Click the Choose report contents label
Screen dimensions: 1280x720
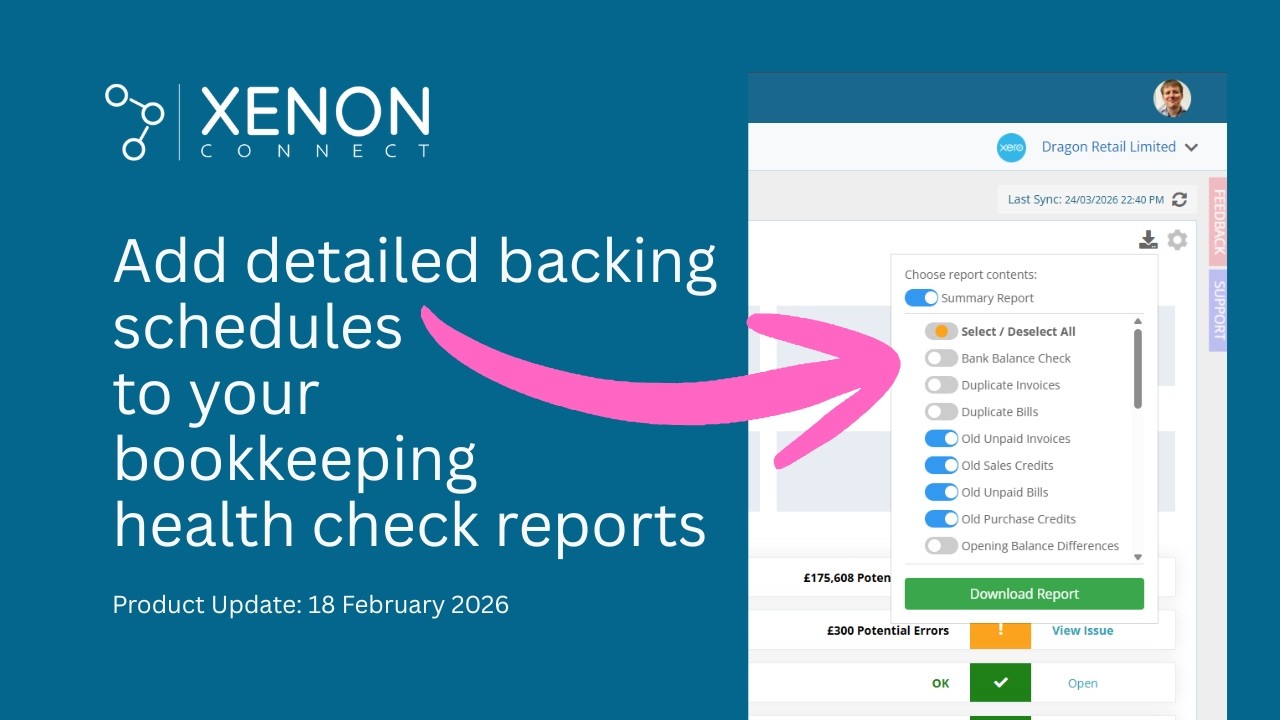coord(971,274)
